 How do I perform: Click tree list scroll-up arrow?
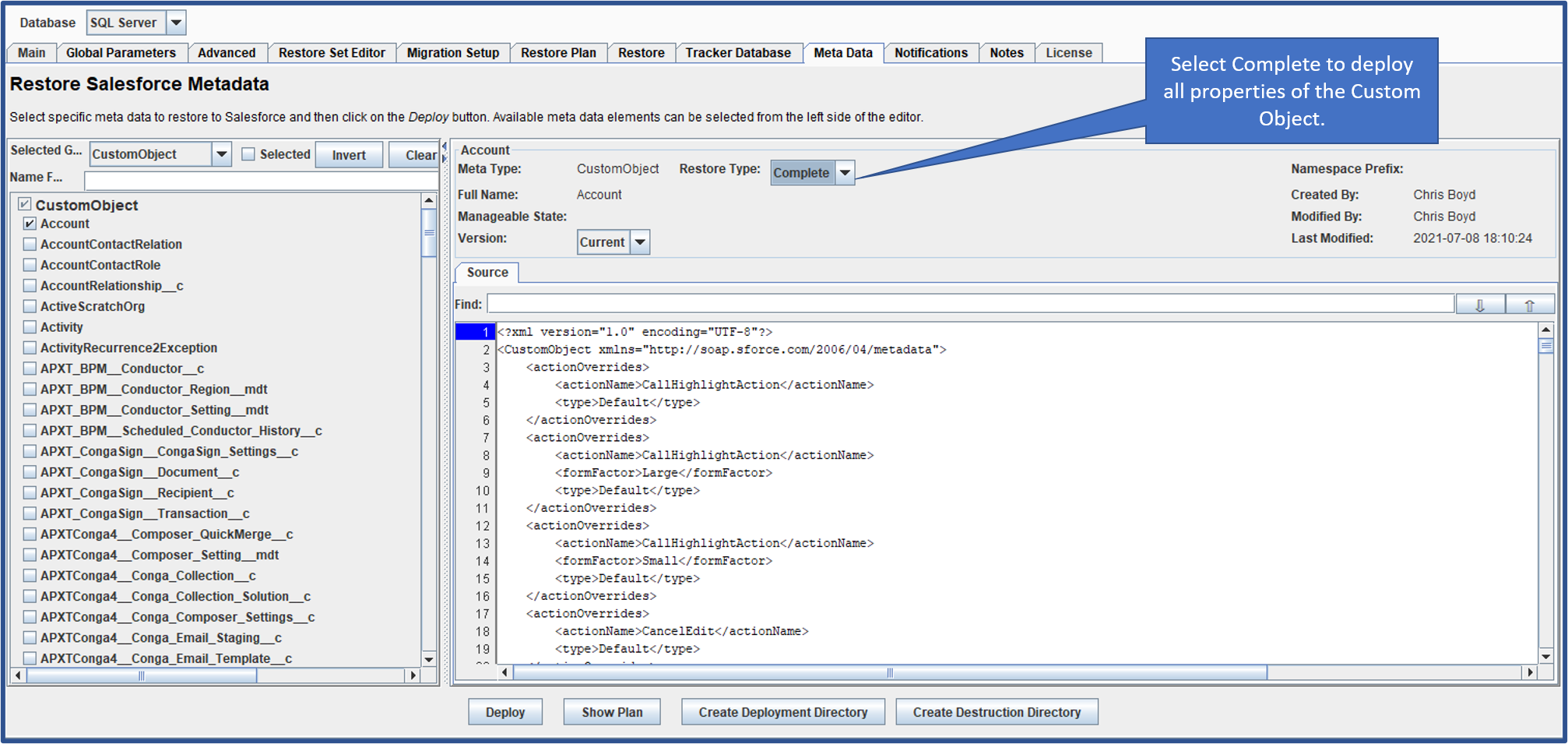click(x=429, y=201)
